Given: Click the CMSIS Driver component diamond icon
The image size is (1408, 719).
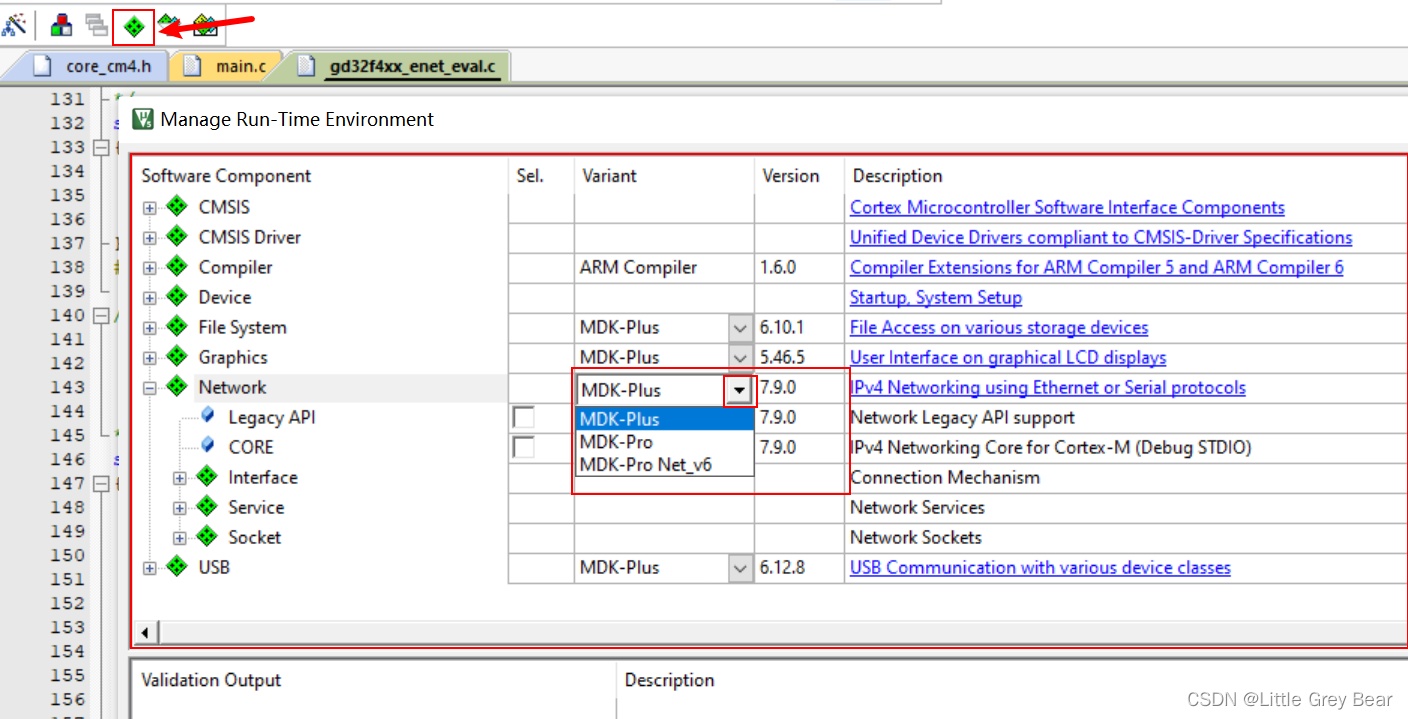Looking at the screenshot, I should [177, 237].
